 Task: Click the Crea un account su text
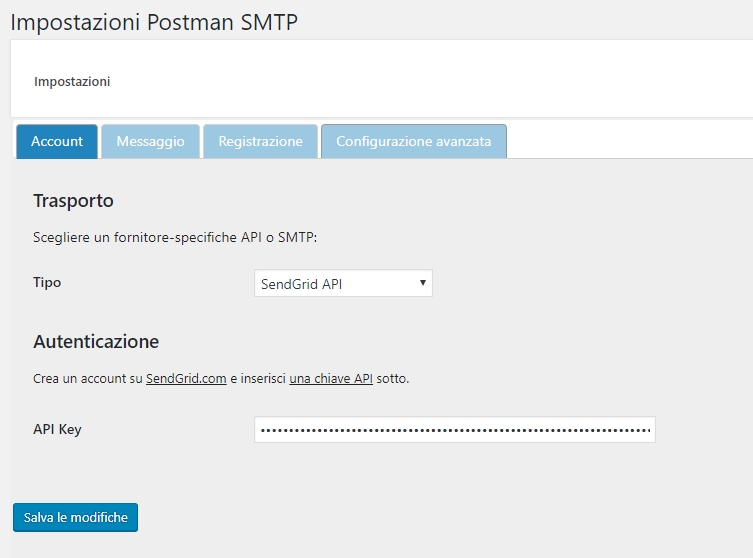click(87, 378)
